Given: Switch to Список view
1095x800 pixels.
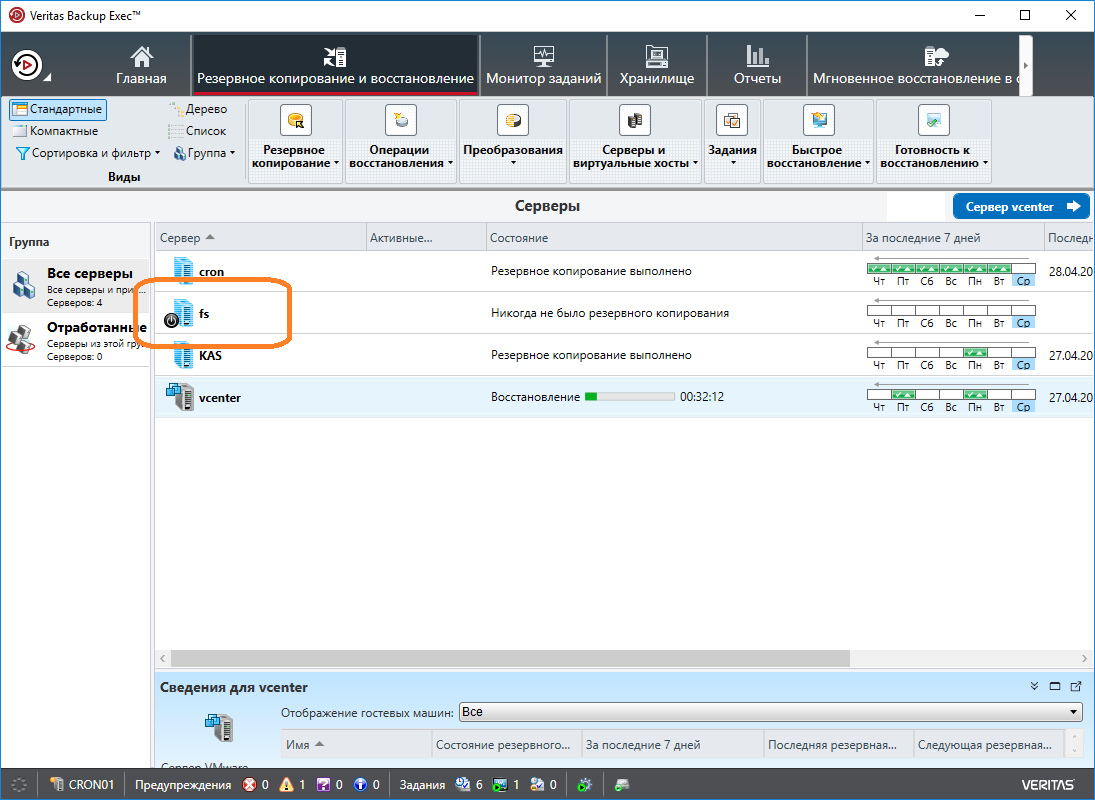Looking at the screenshot, I should pyautogui.click(x=198, y=131).
